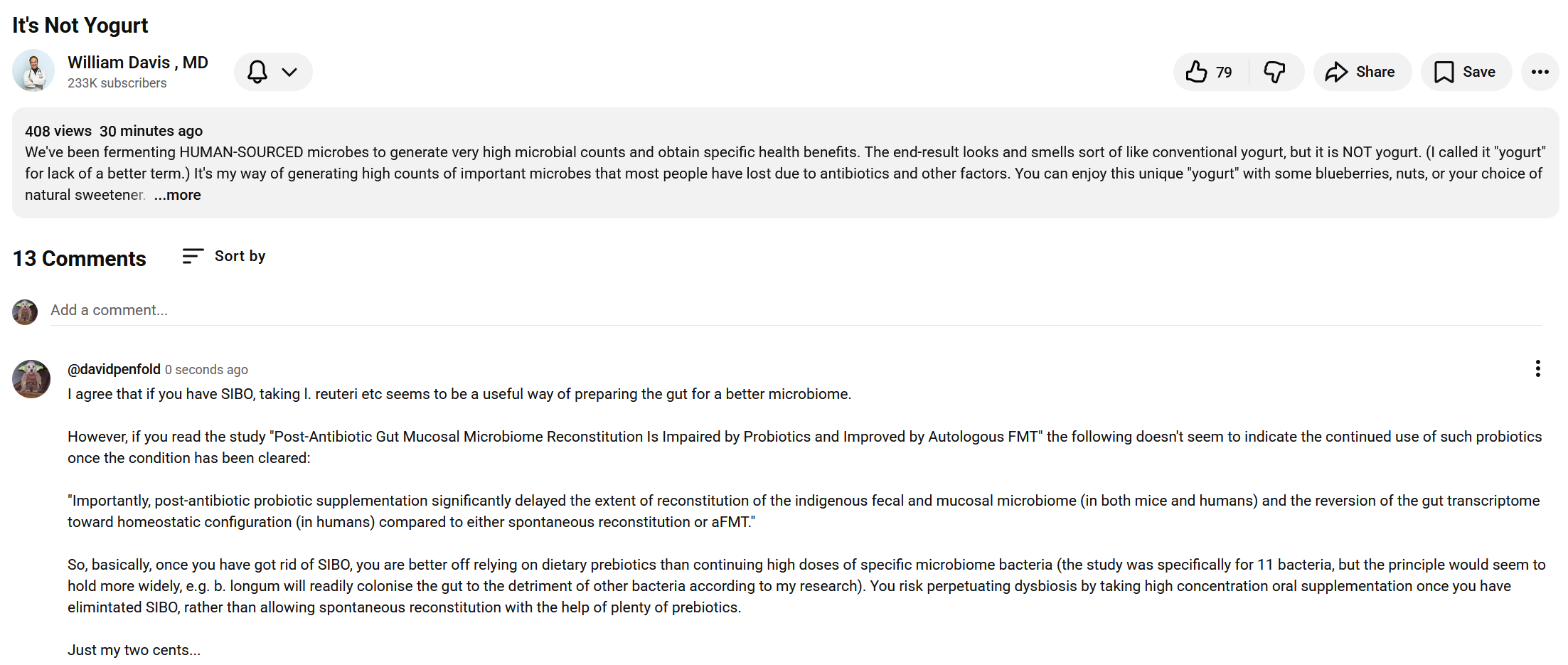Screen dimensions: 1568x665
Task: Click the like count 79
Action: click(1224, 72)
